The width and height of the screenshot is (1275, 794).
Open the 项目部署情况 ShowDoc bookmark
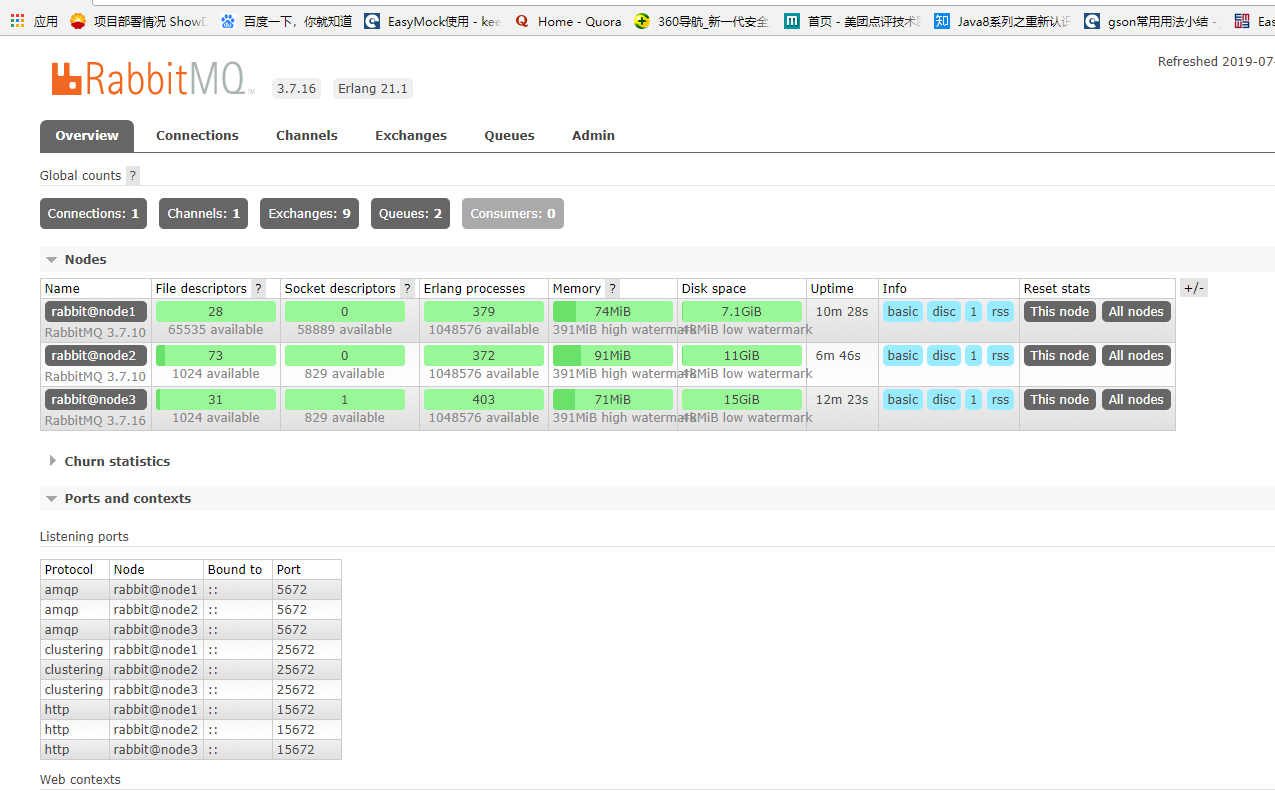(x=138, y=21)
